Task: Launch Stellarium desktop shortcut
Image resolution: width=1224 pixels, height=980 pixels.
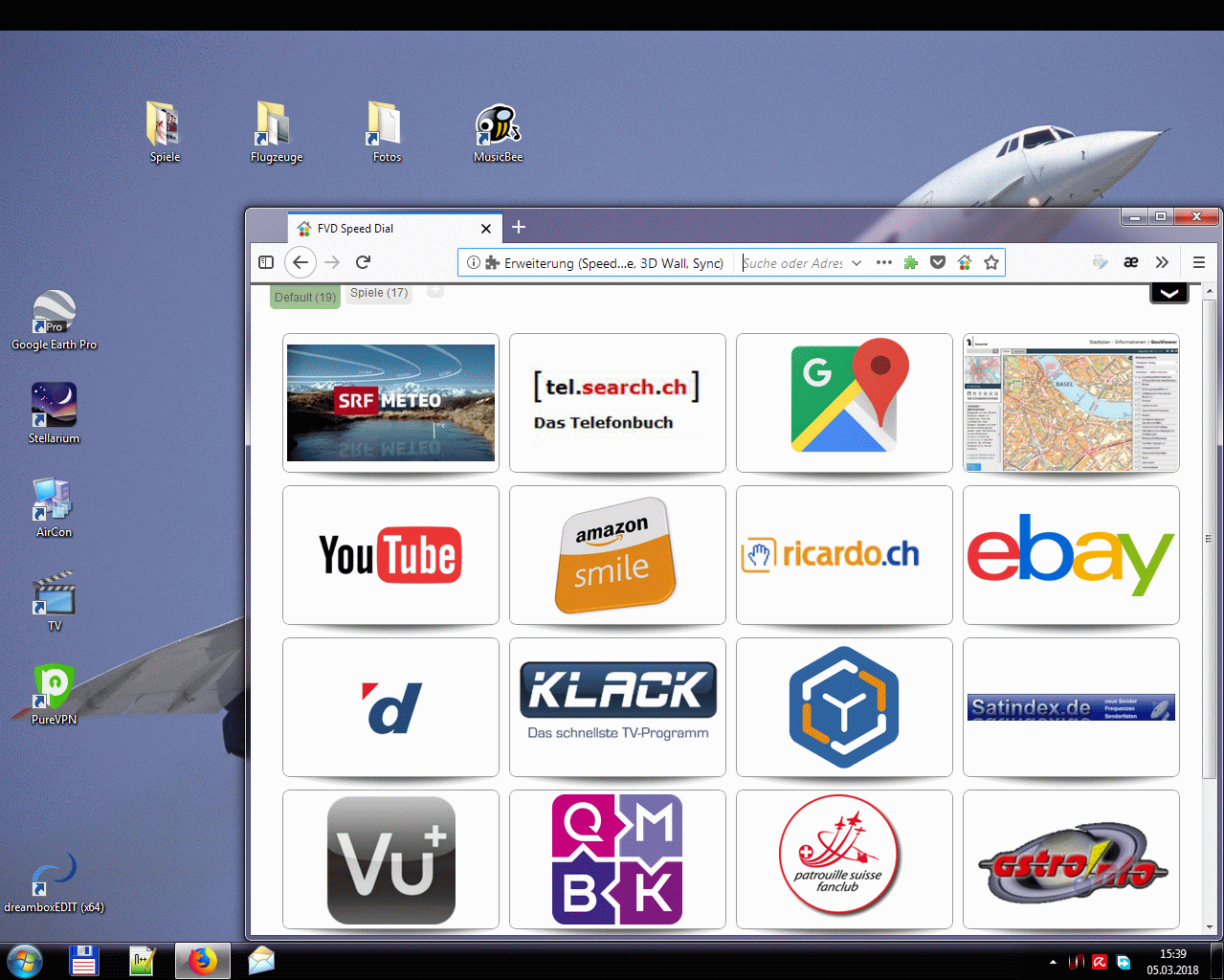Action: click(x=55, y=413)
